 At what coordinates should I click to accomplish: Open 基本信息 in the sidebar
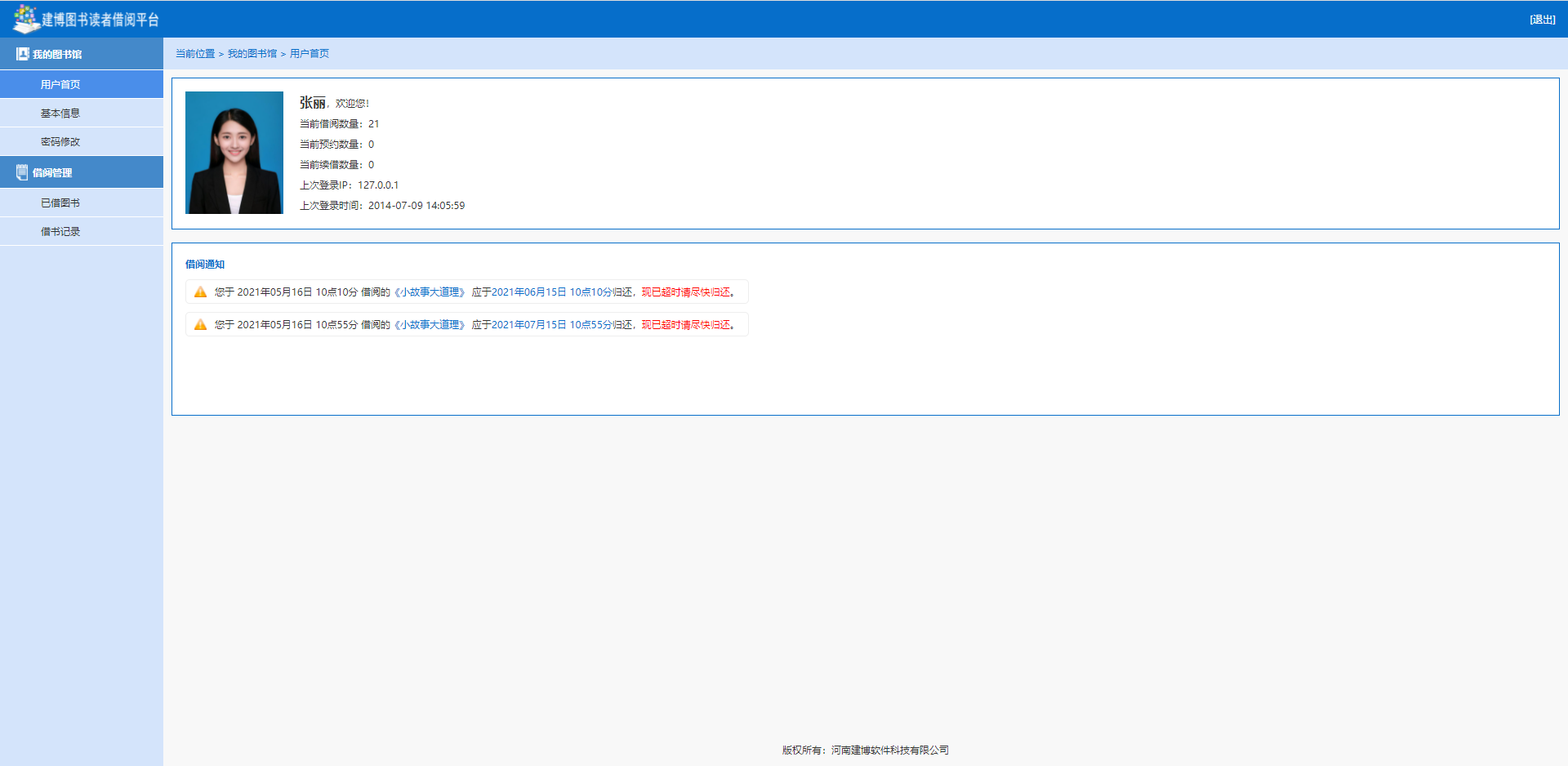[60, 114]
